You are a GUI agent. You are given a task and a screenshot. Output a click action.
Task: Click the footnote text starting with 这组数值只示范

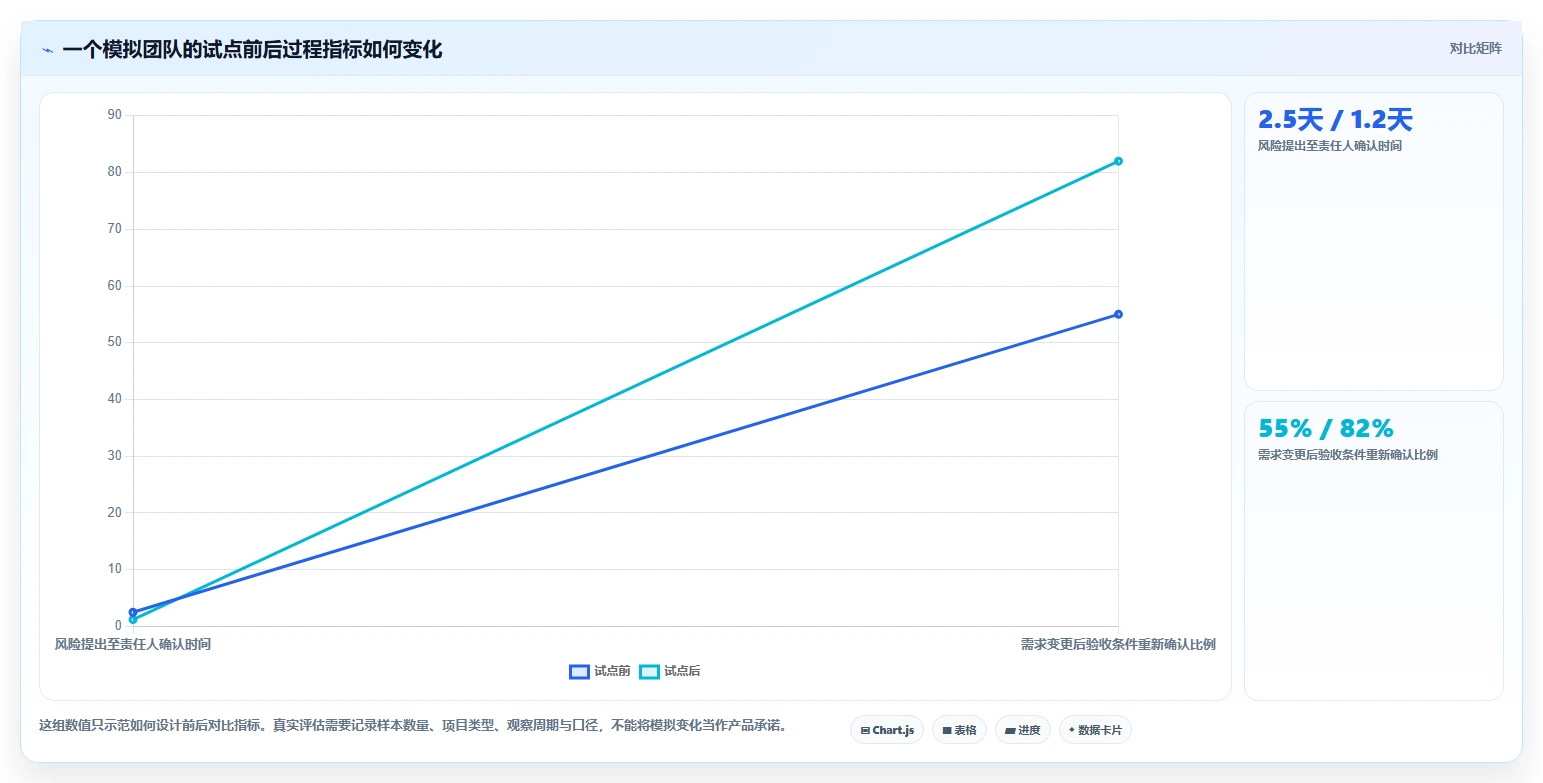click(412, 726)
